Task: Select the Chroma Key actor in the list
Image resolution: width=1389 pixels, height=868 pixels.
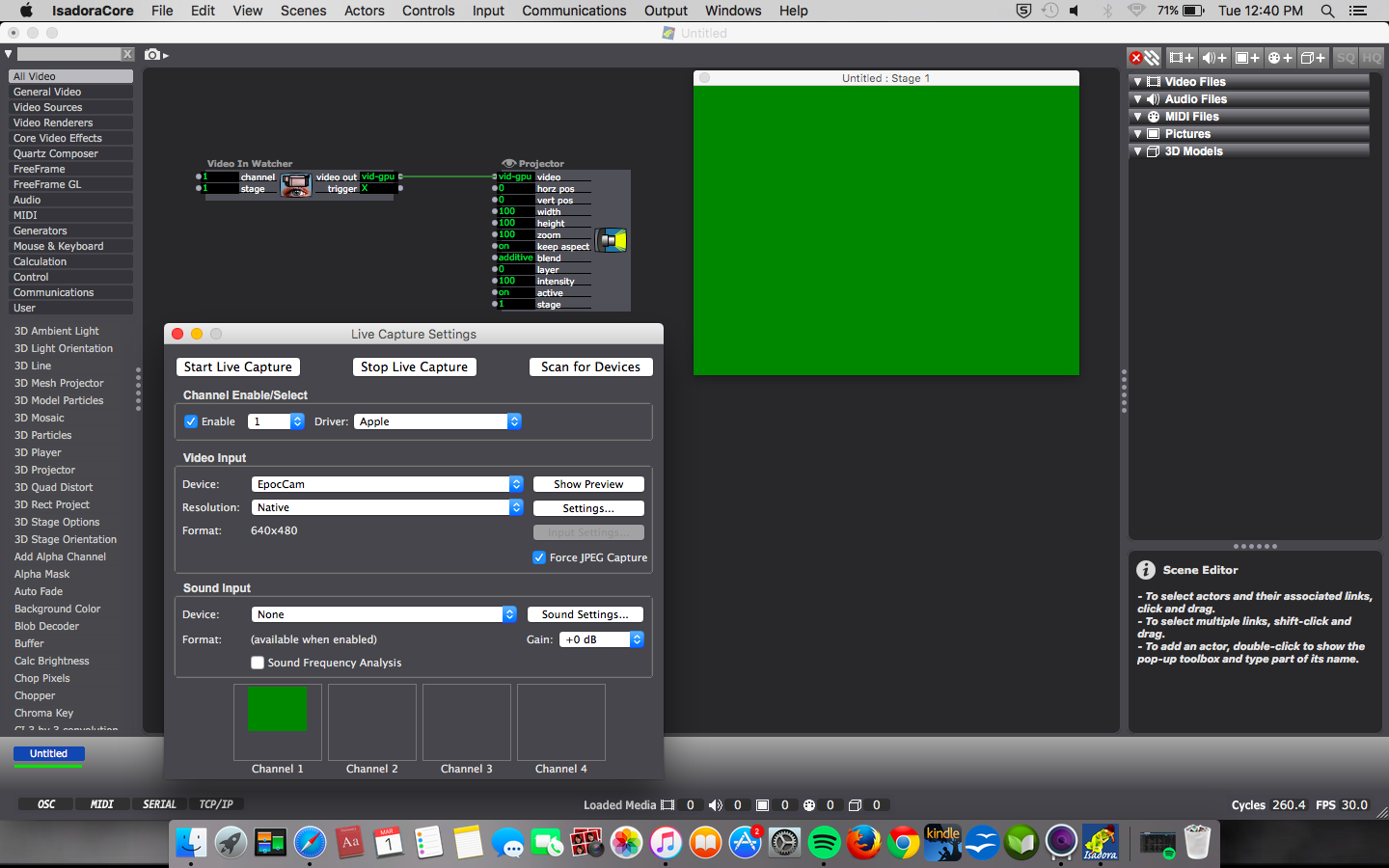Action: pyautogui.click(x=43, y=713)
